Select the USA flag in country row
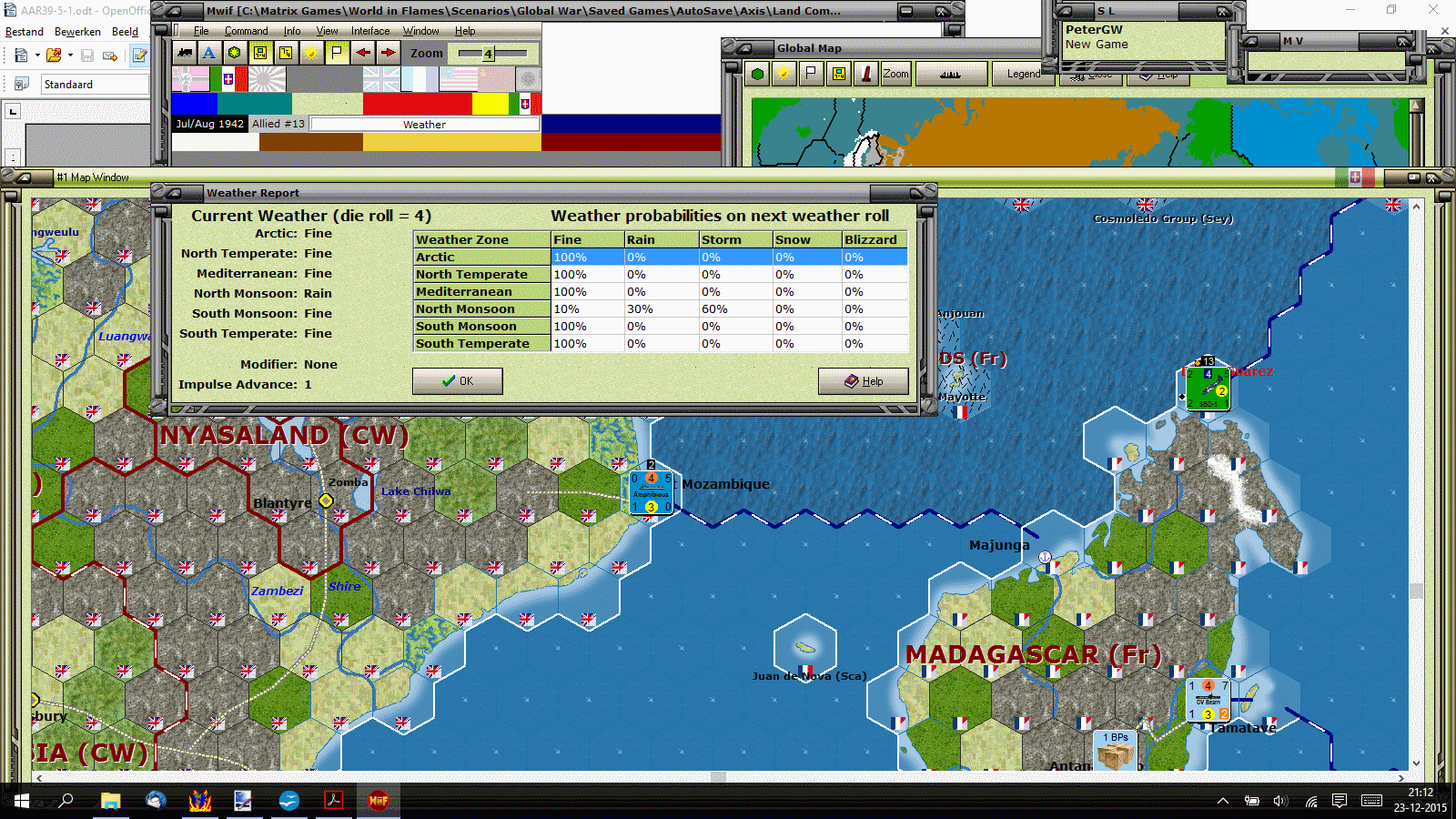 [x=458, y=79]
